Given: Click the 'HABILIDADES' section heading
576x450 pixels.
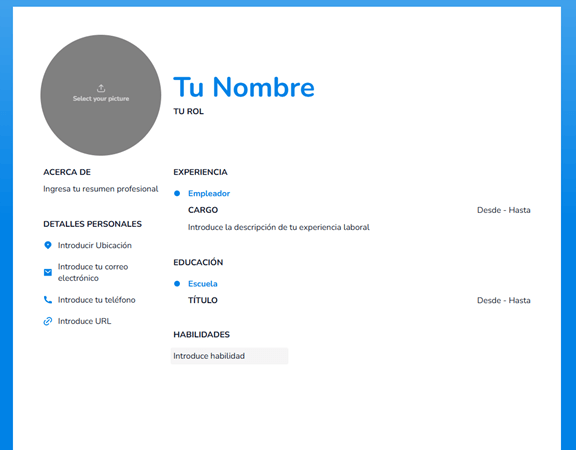Looking at the screenshot, I should click(x=202, y=334).
